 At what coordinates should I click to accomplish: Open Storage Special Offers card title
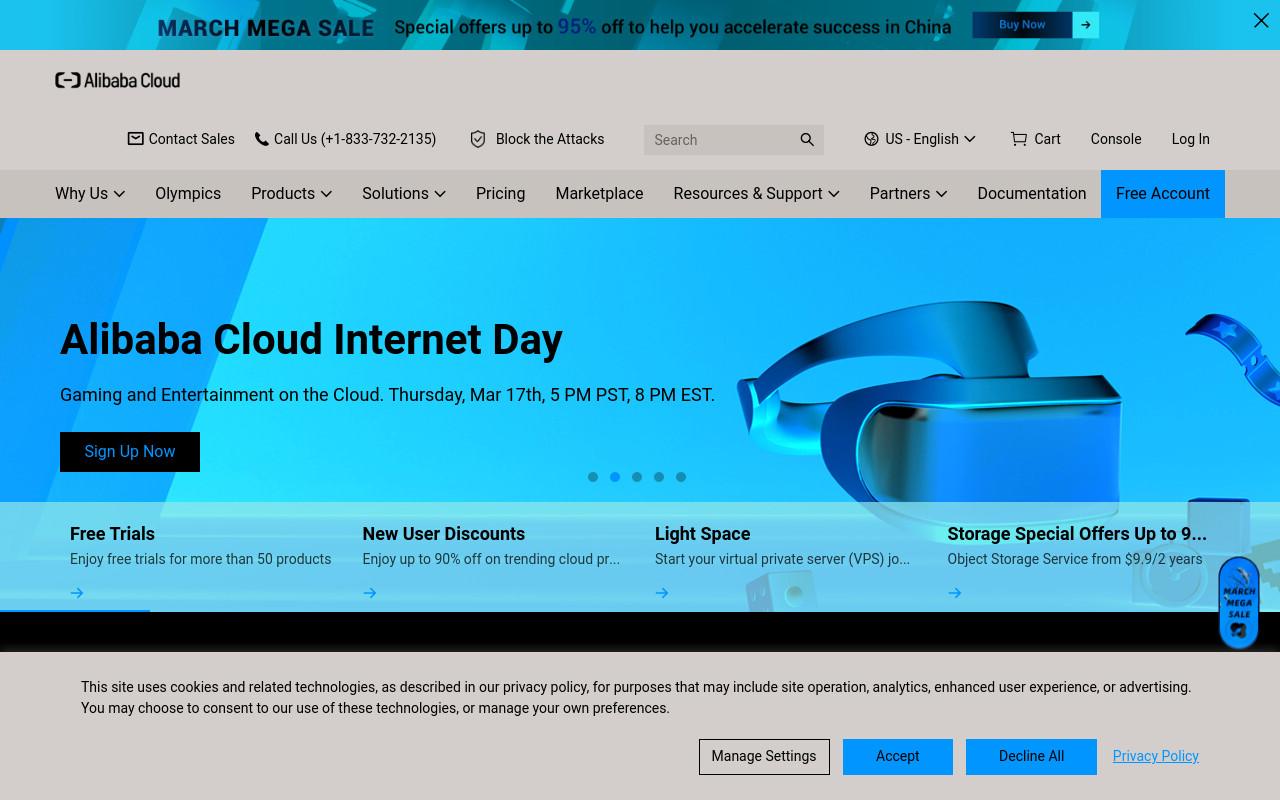click(1077, 534)
